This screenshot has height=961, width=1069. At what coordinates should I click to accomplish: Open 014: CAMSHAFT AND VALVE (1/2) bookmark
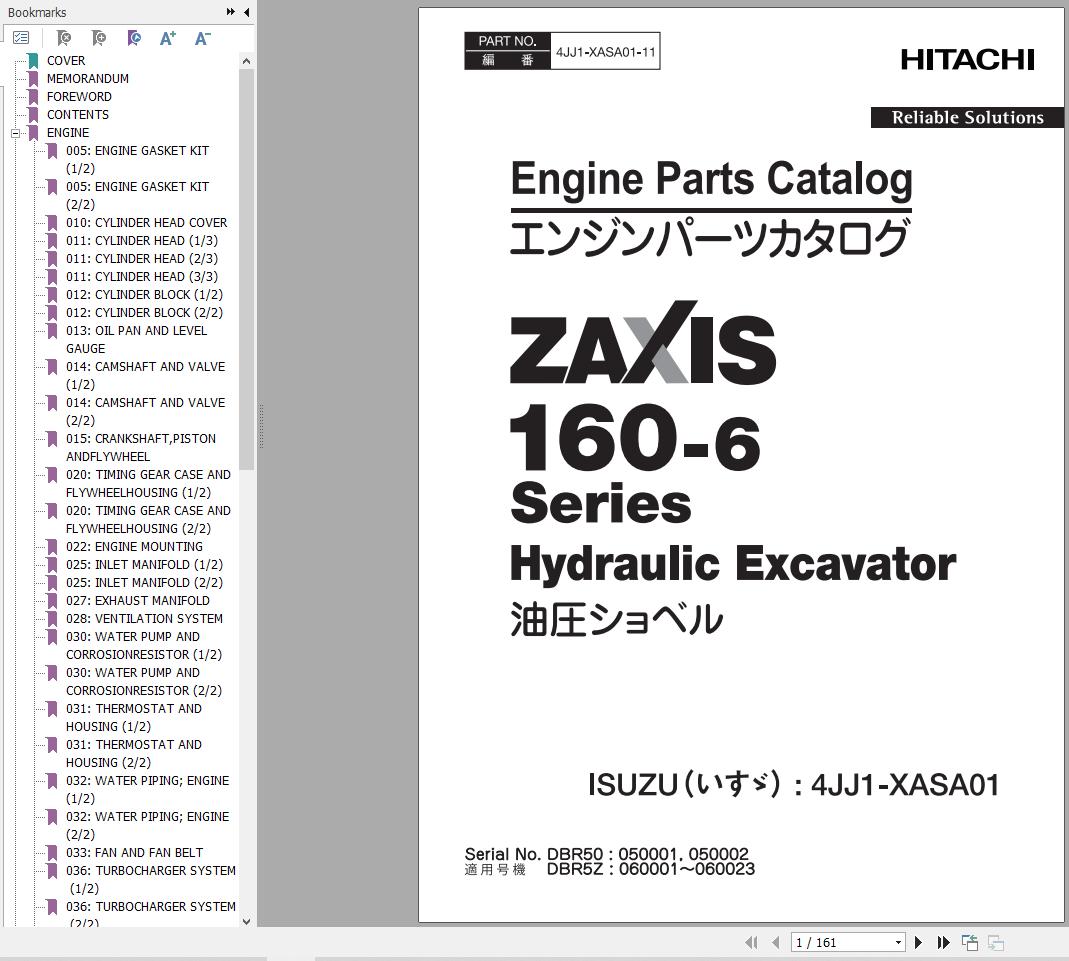click(x=145, y=376)
